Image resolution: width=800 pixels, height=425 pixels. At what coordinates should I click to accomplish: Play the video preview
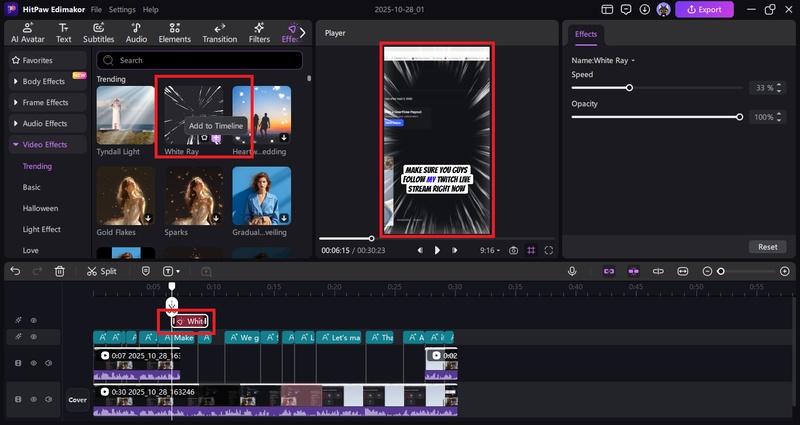(x=437, y=251)
